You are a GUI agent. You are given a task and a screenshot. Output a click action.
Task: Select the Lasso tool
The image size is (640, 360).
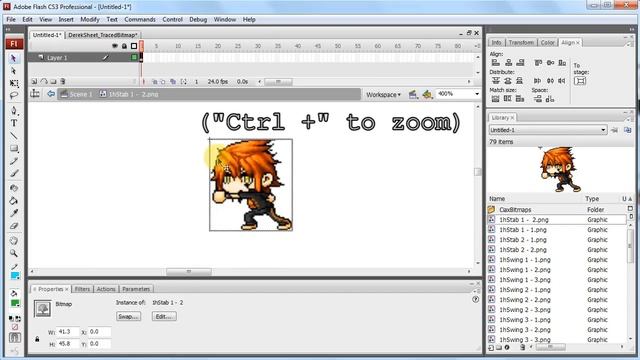pos(14,96)
